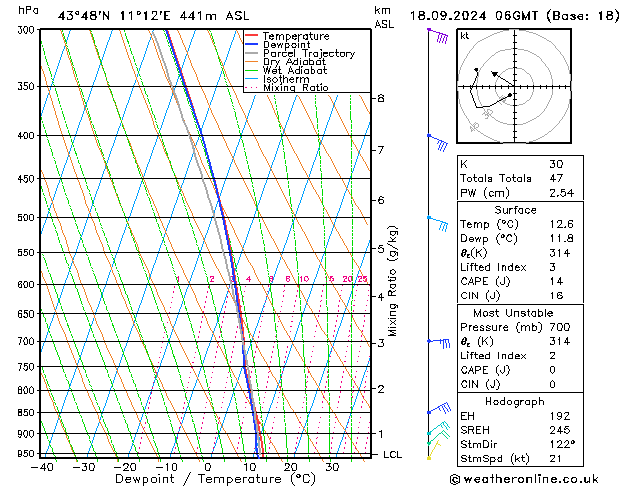Click the SREH value 245
The height and width of the screenshot is (486, 629).
(x=560, y=430)
